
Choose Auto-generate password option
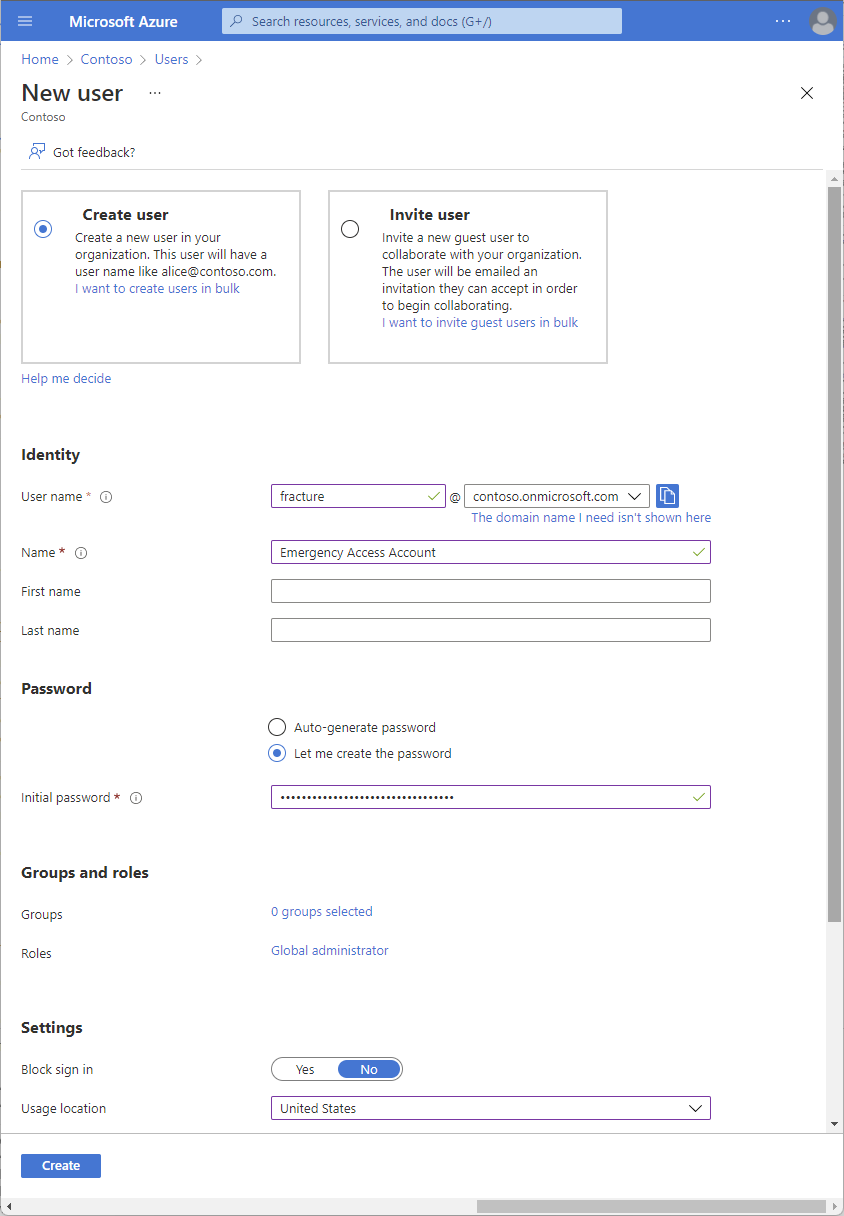click(x=277, y=727)
